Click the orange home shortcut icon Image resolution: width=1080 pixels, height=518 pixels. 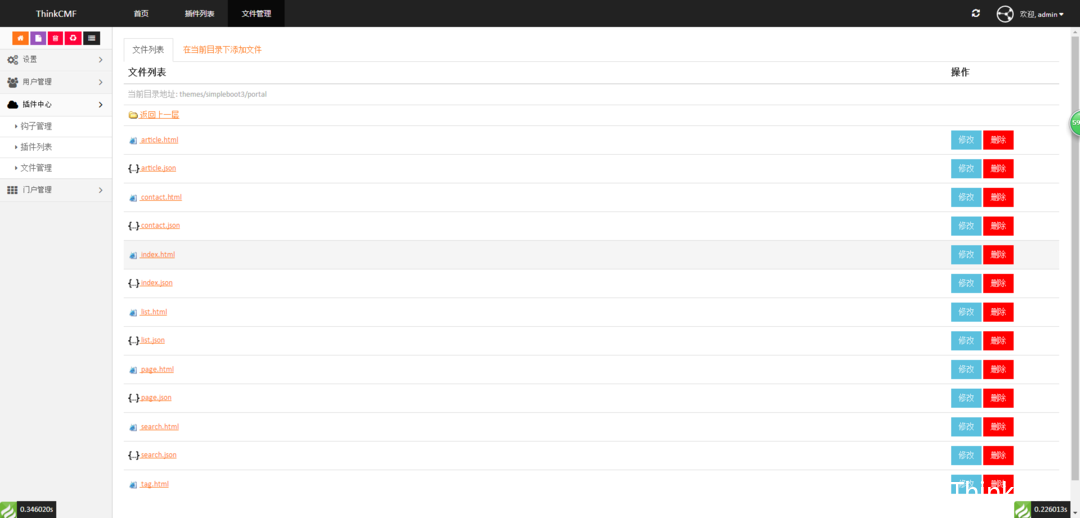tap(20, 39)
